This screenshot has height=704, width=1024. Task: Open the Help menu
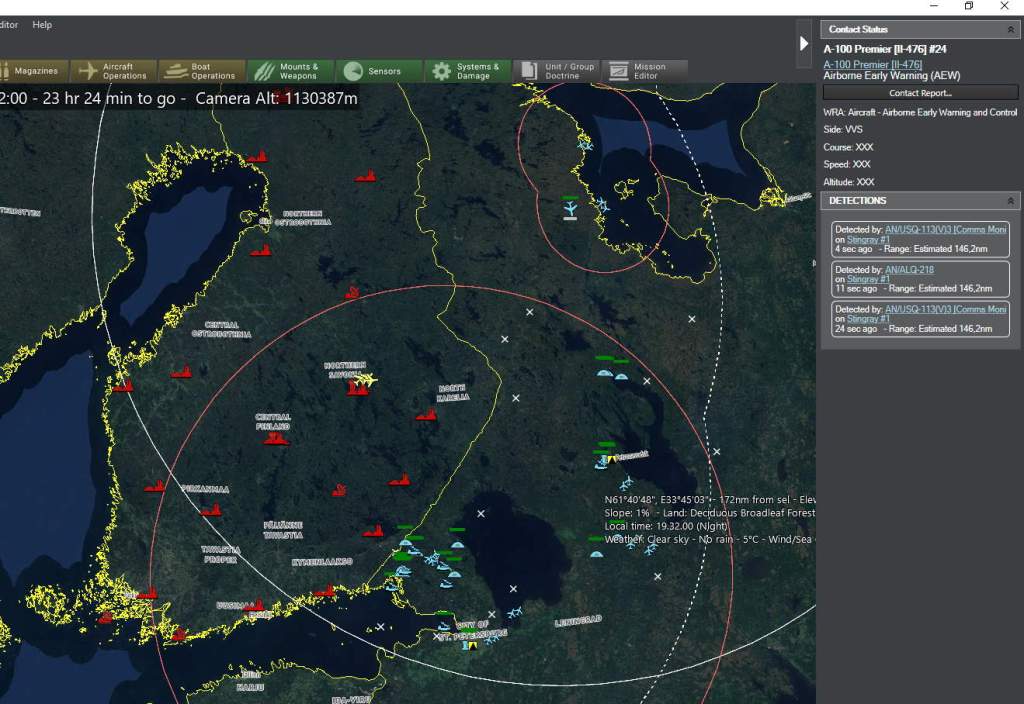tap(42, 24)
